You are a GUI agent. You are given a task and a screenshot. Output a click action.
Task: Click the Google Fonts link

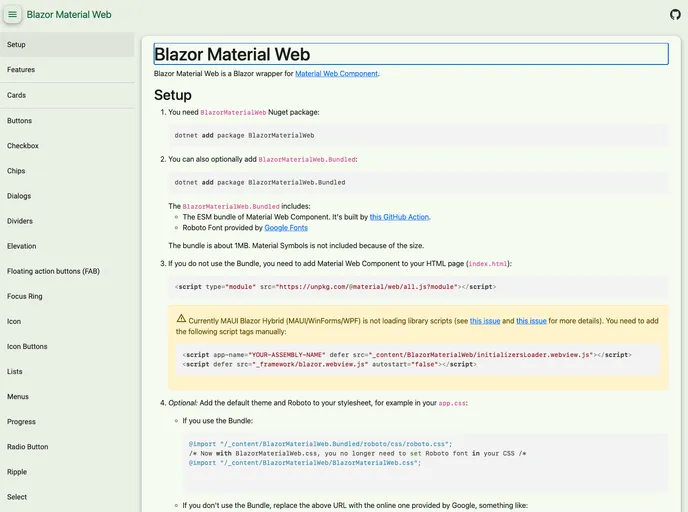coord(285,227)
